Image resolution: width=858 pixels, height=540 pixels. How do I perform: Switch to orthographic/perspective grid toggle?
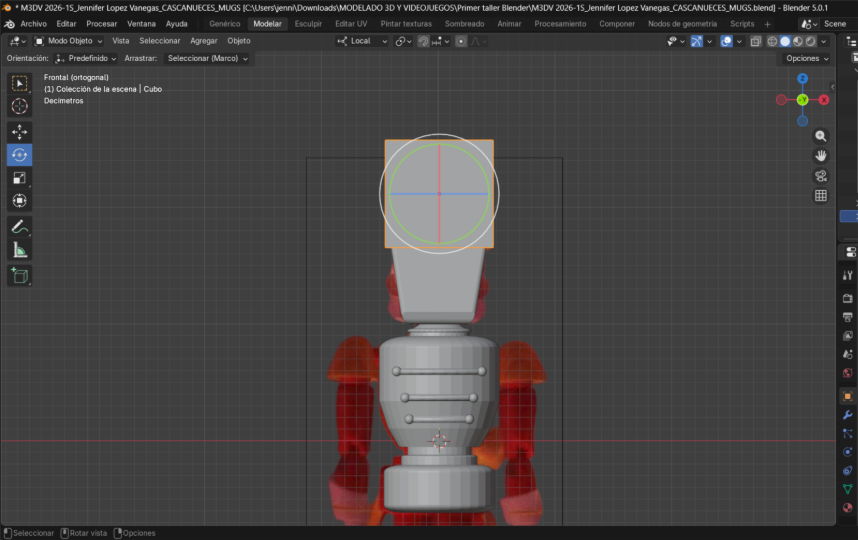coord(821,196)
